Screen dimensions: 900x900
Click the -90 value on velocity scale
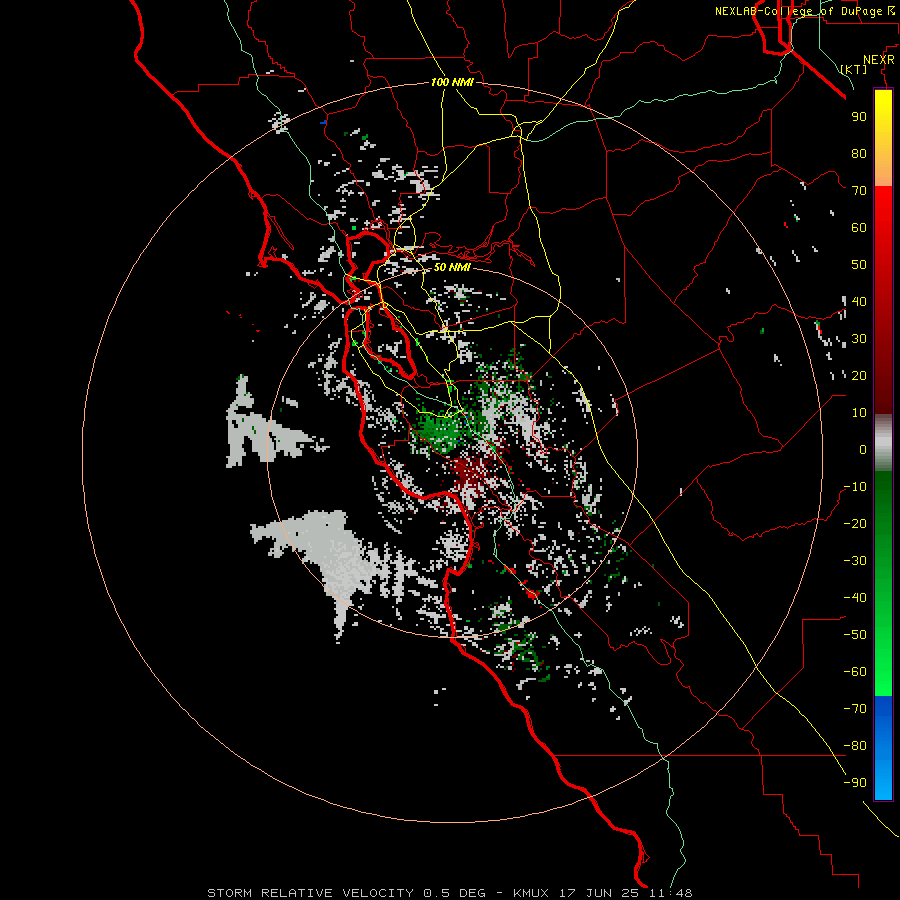pyautogui.click(x=855, y=783)
